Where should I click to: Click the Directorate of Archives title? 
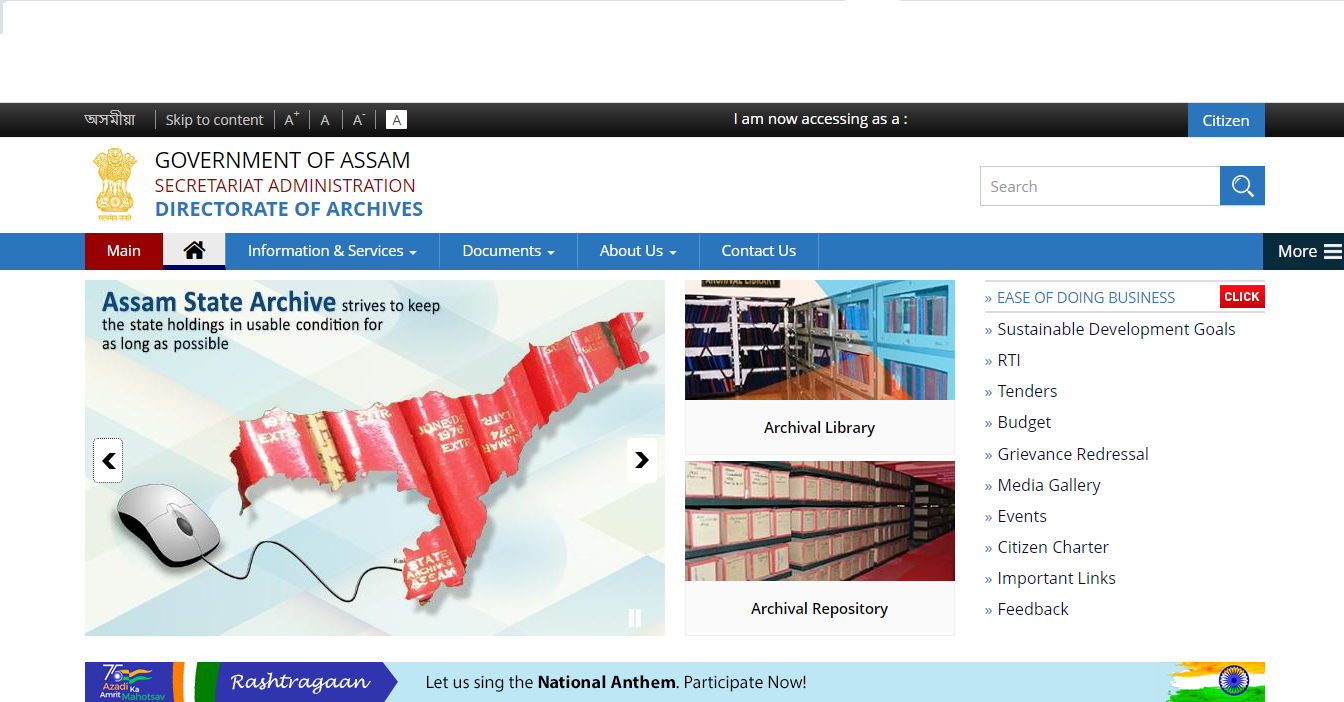[x=289, y=209]
